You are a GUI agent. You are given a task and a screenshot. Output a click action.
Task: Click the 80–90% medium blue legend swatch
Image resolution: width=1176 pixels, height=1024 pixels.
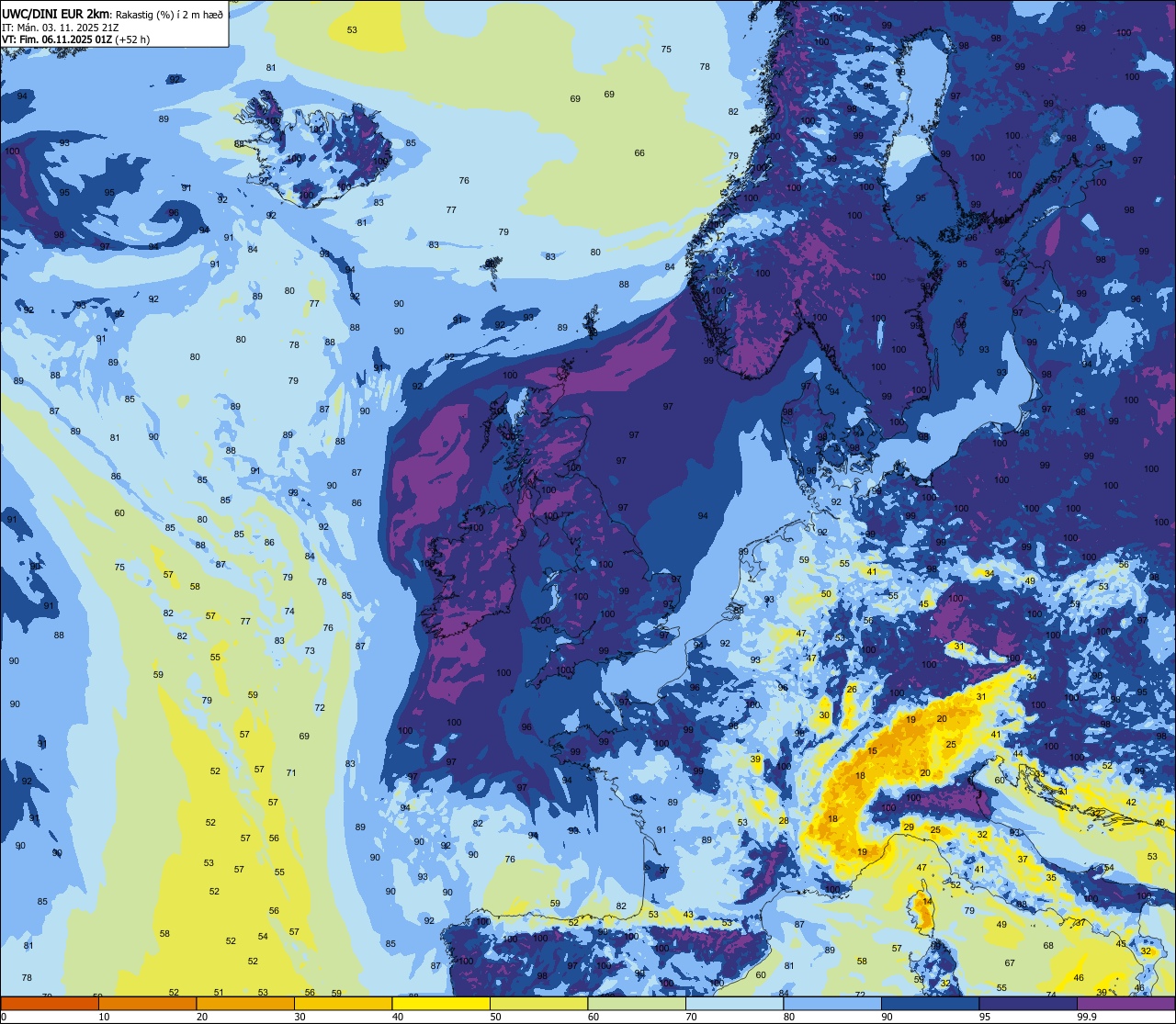click(x=832, y=1003)
